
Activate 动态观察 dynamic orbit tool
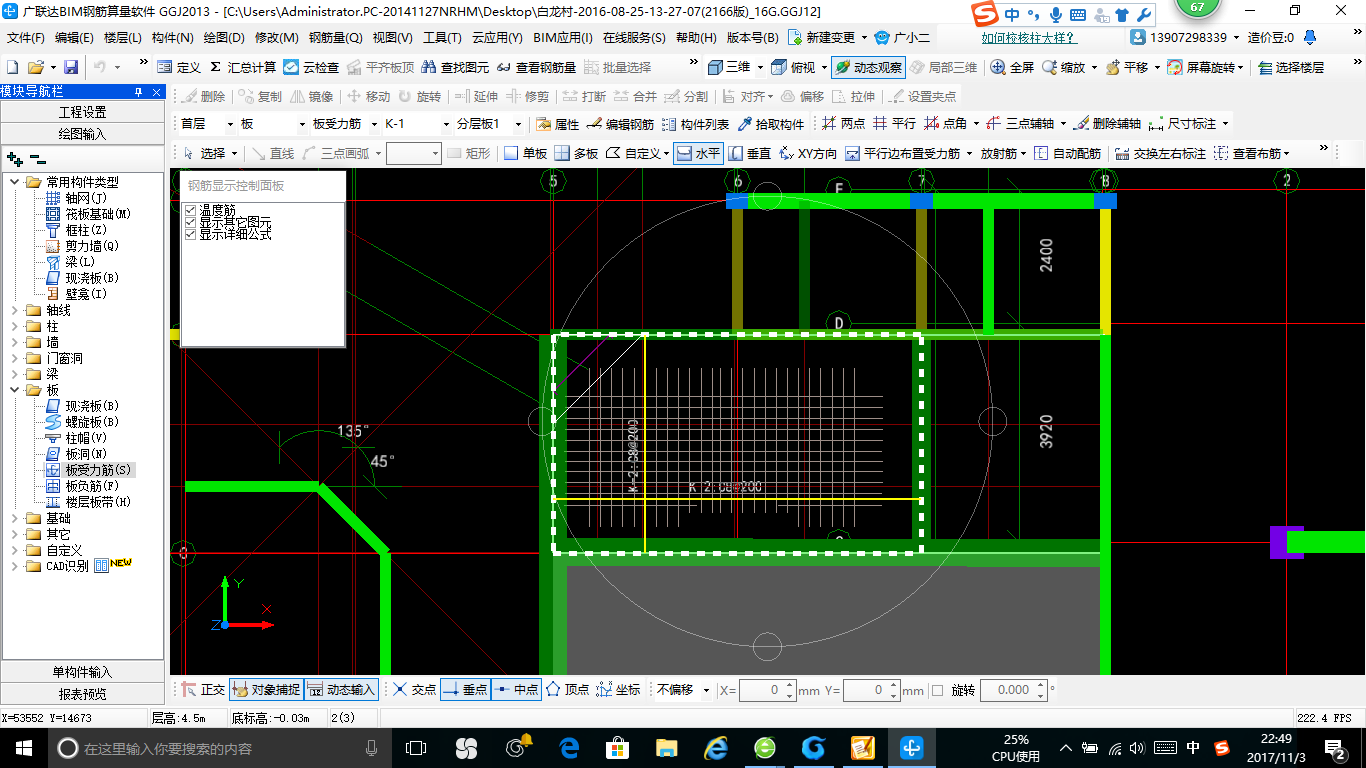868,67
